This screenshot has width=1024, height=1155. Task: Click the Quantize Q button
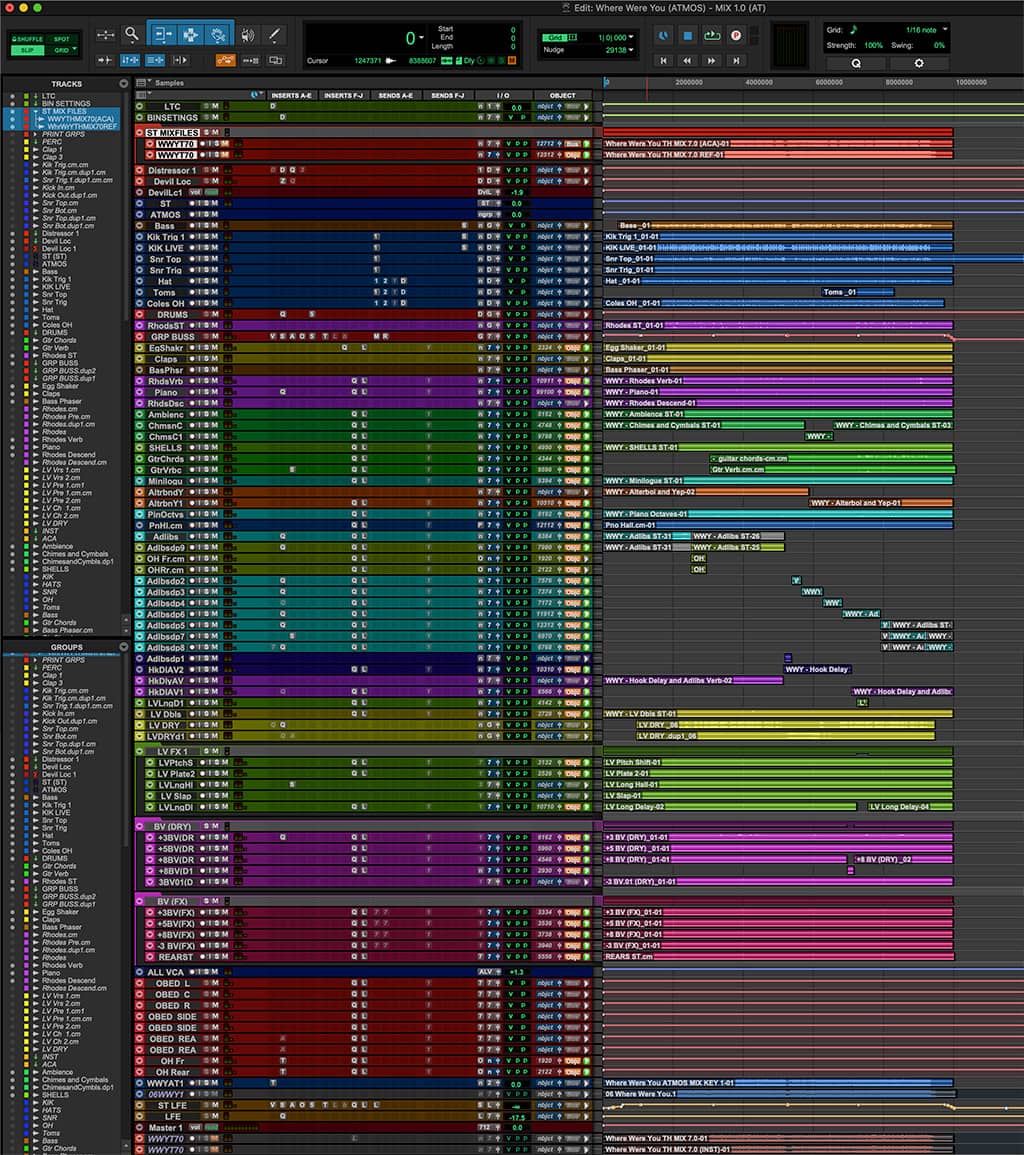pyautogui.click(x=856, y=63)
